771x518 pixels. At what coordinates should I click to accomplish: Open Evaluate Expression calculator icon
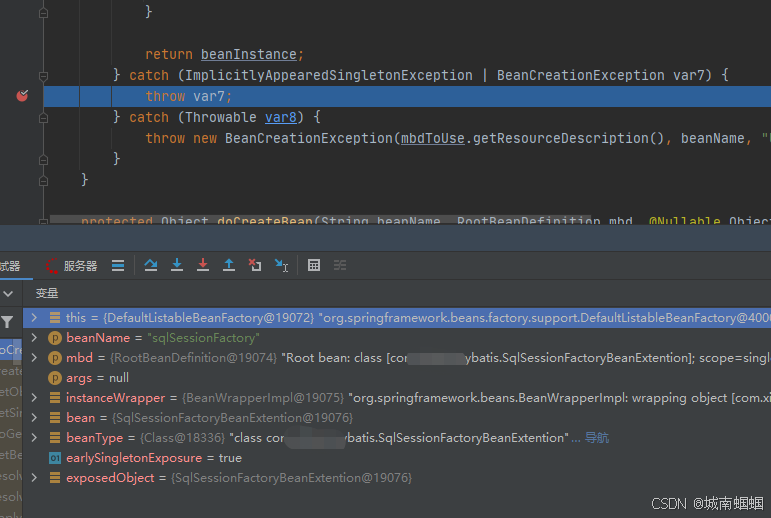pyautogui.click(x=314, y=266)
